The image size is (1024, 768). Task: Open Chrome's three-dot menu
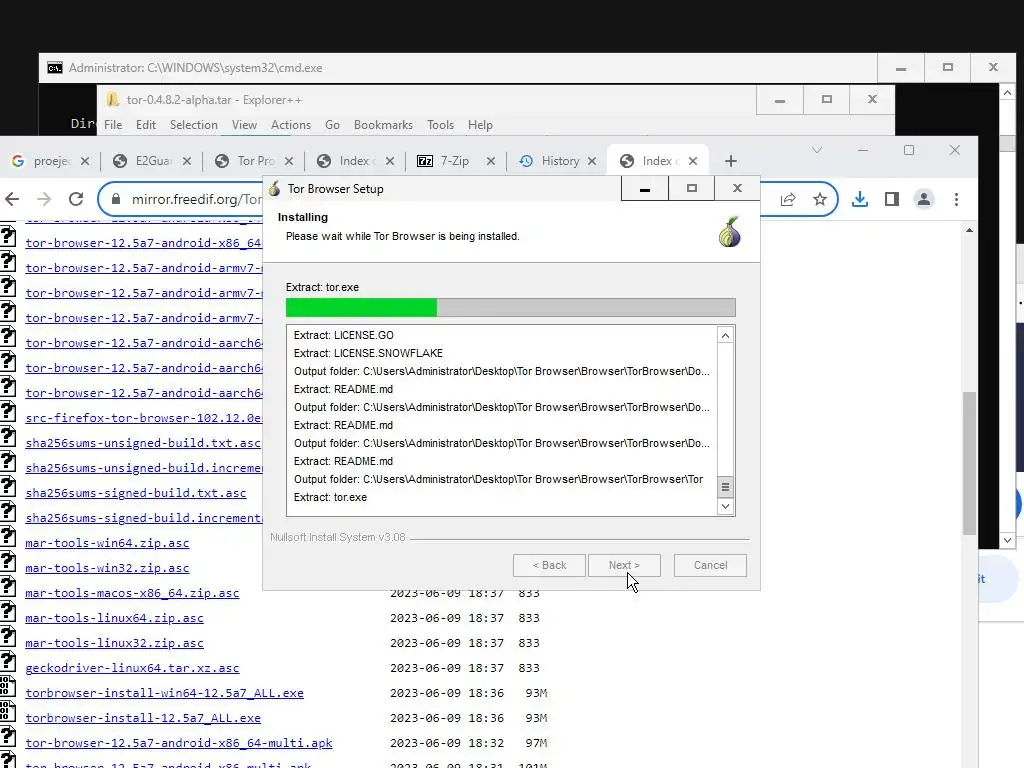point(956,199)
